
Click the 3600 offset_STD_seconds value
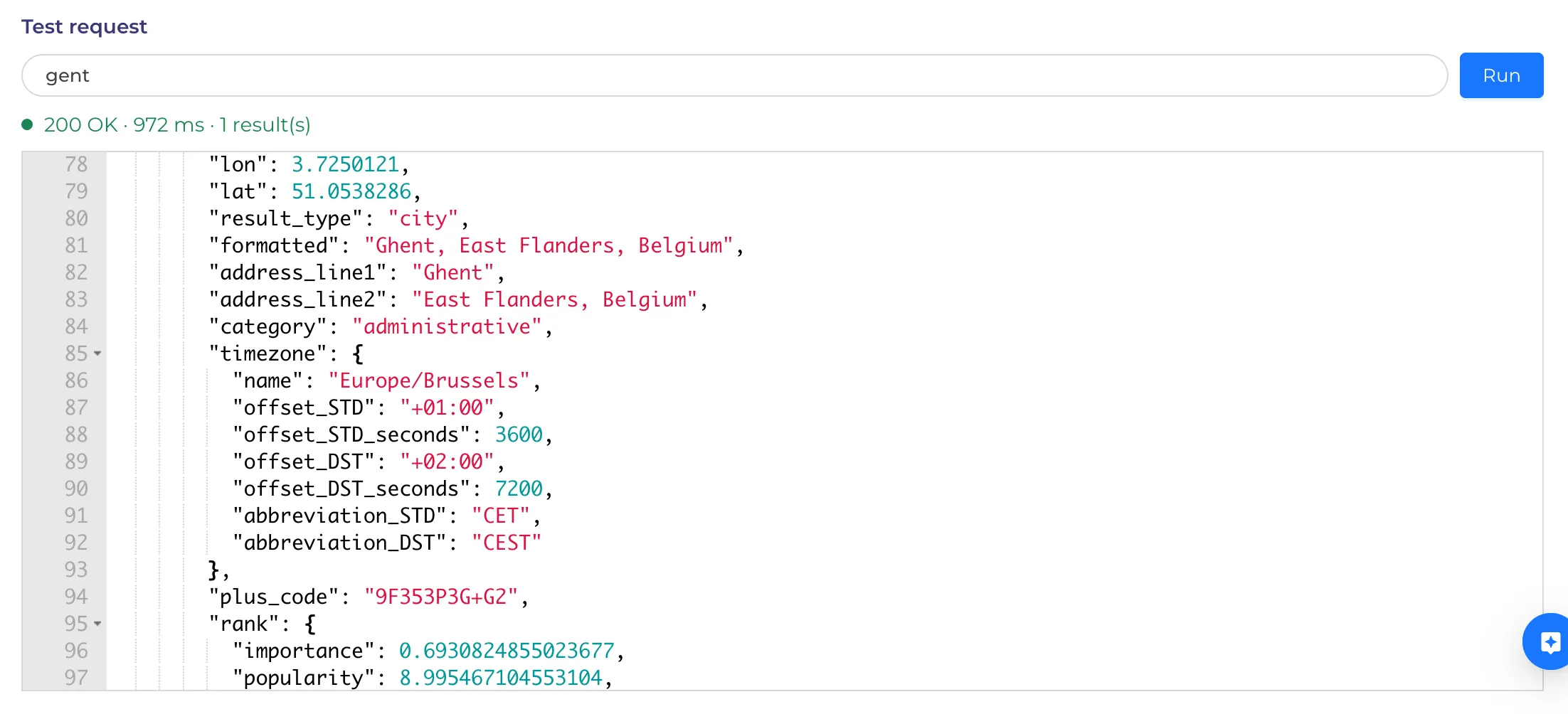[519, 435]
